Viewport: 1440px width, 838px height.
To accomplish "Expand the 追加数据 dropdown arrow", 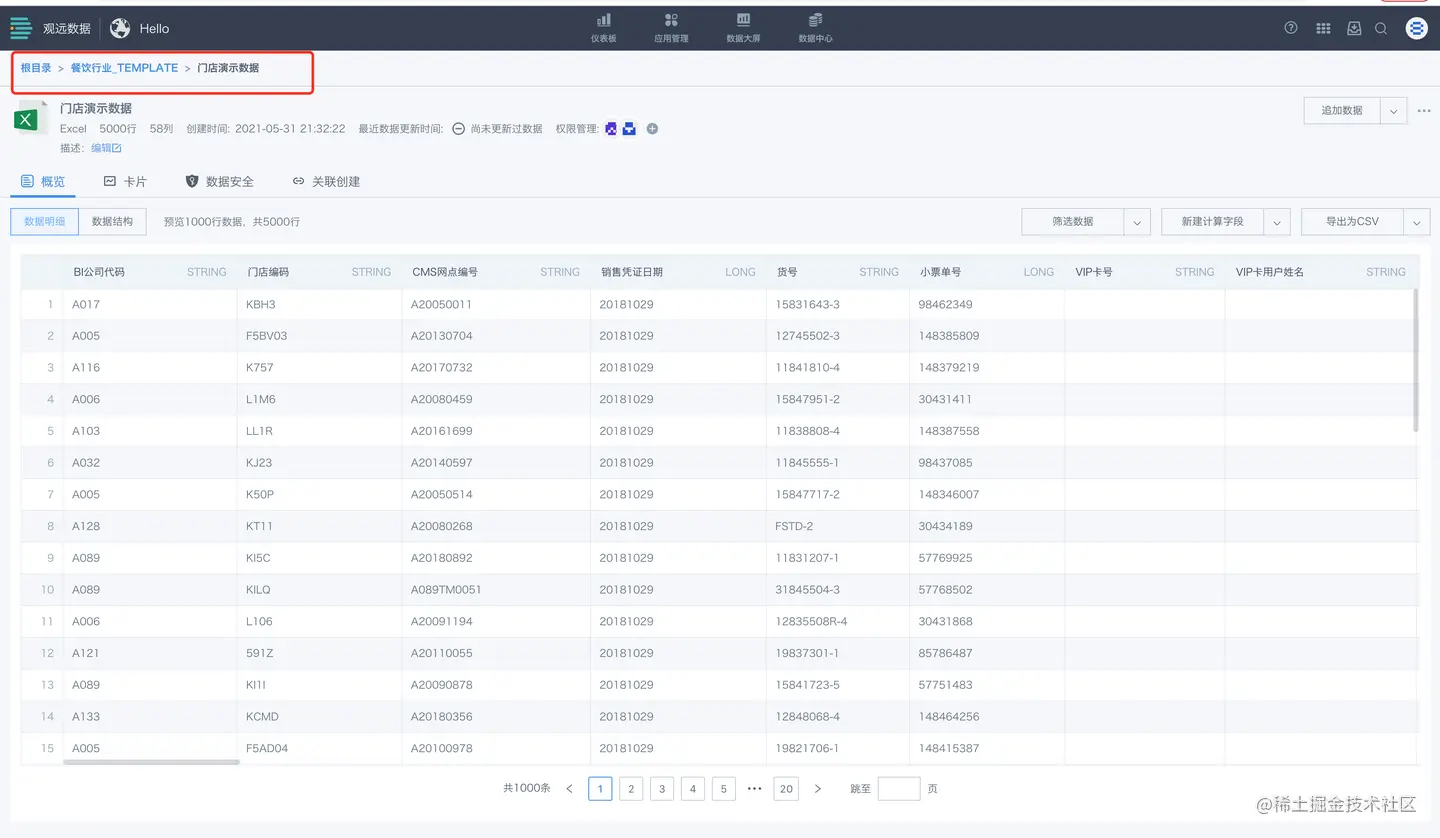I will (x=1394, y=110).
